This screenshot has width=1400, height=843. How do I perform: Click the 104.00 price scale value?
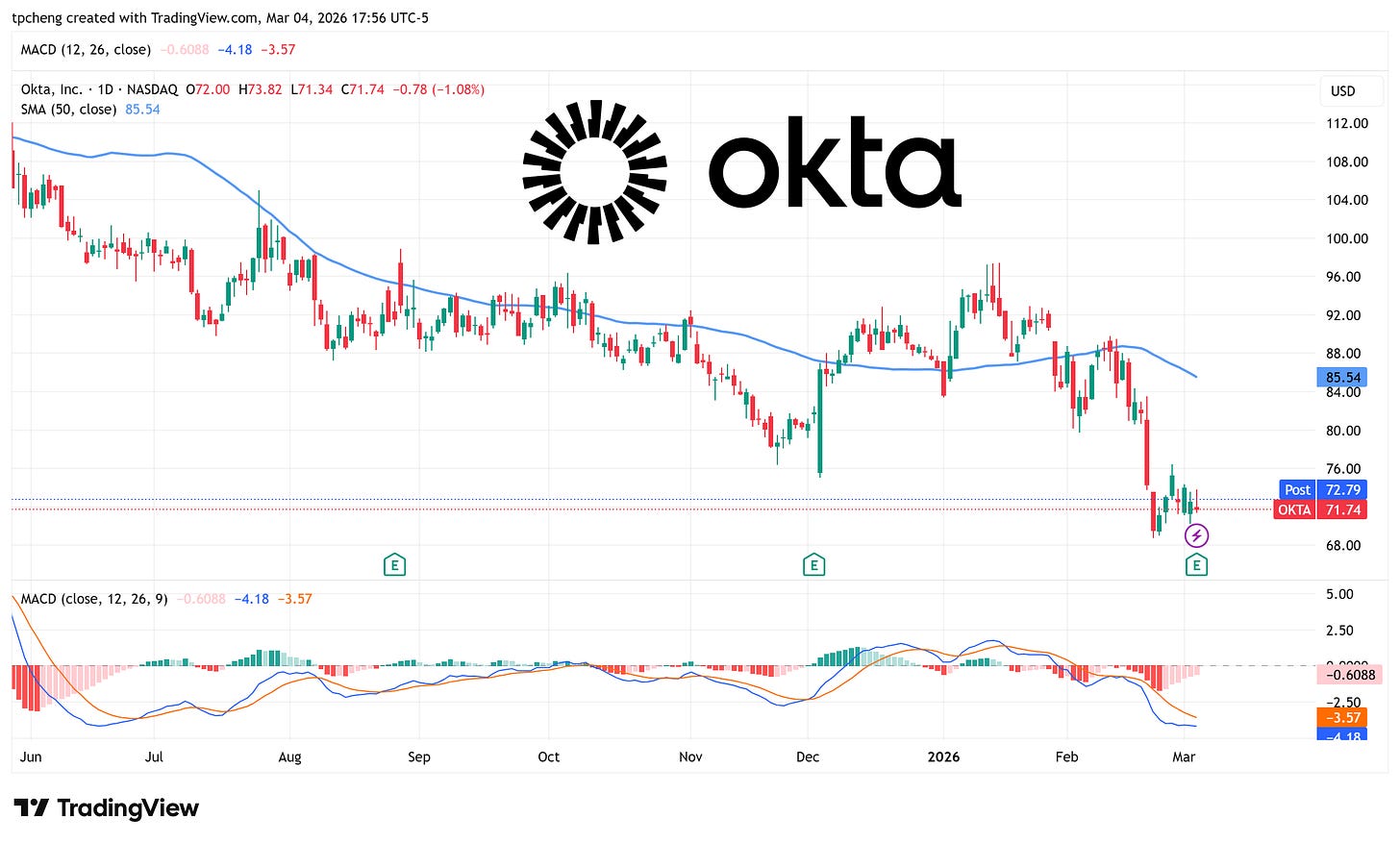(x=1347, y=200)
